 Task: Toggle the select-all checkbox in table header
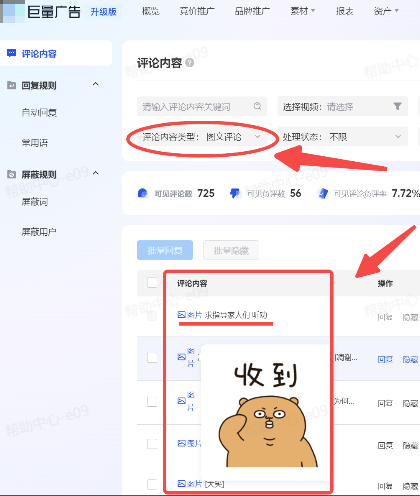[x=152, y=282]
